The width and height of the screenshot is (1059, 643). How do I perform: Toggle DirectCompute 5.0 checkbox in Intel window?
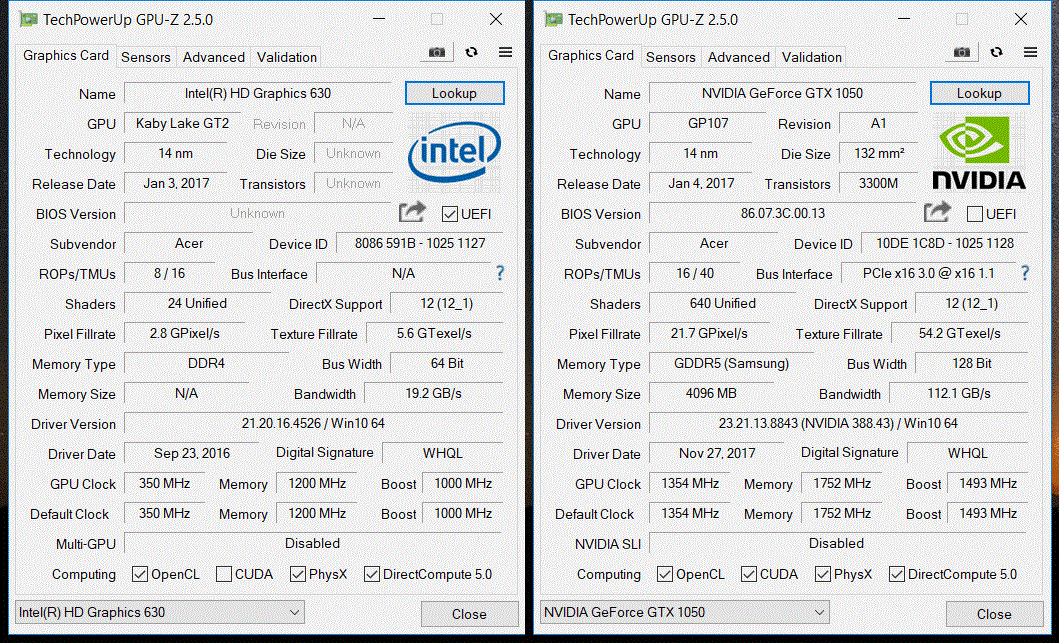tap(371, 574)
